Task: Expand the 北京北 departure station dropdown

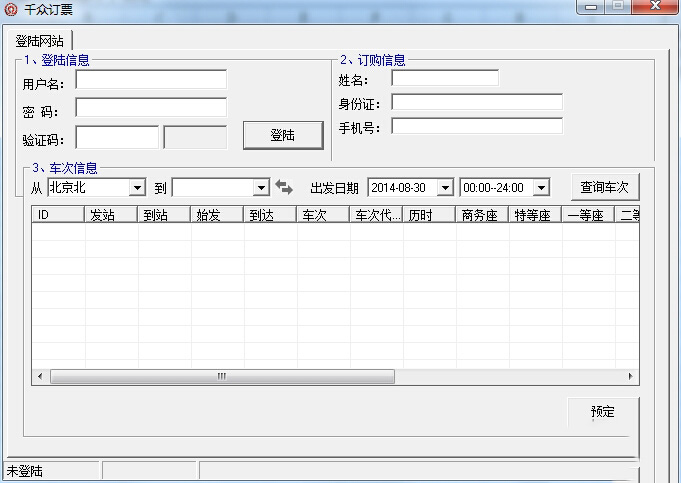Action: pos(137,188)
